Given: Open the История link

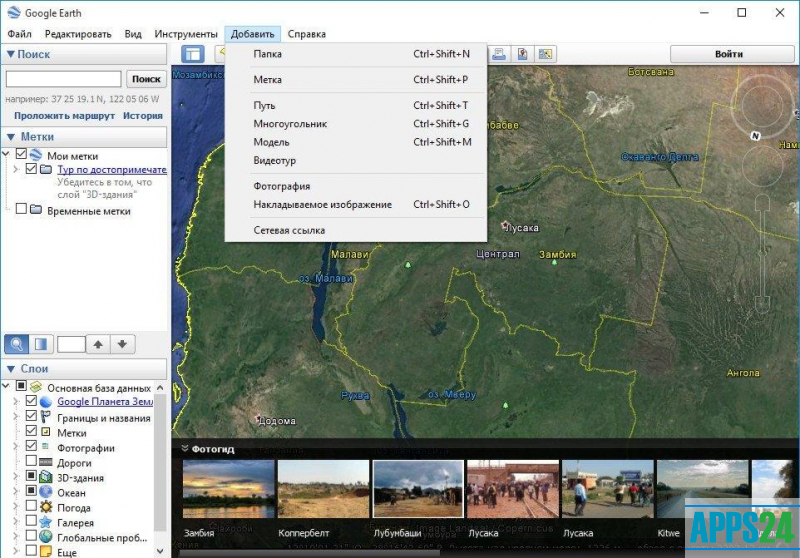Looking at the screenshot, I should click(x=143, y=116).
